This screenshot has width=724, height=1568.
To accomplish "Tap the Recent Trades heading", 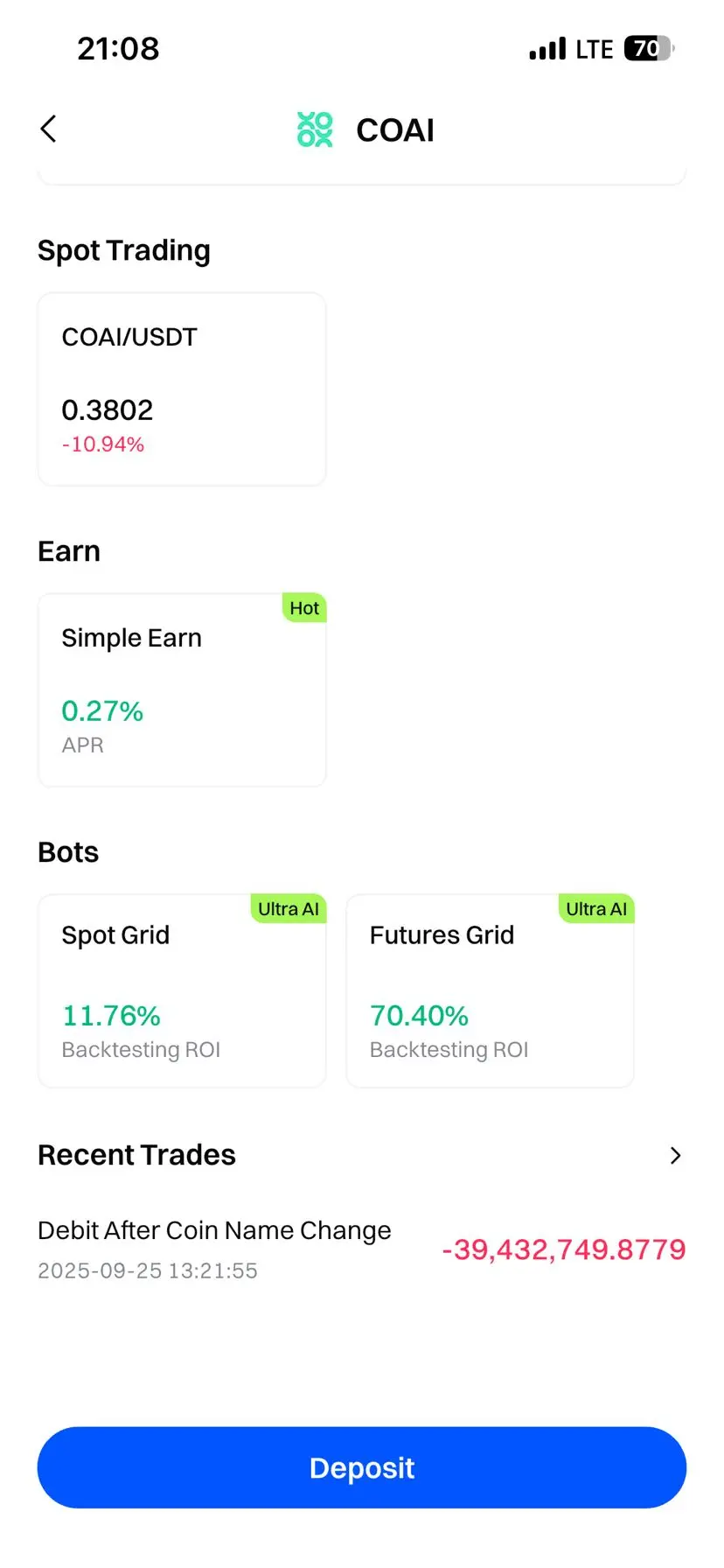I will [x=136, y=1155].
